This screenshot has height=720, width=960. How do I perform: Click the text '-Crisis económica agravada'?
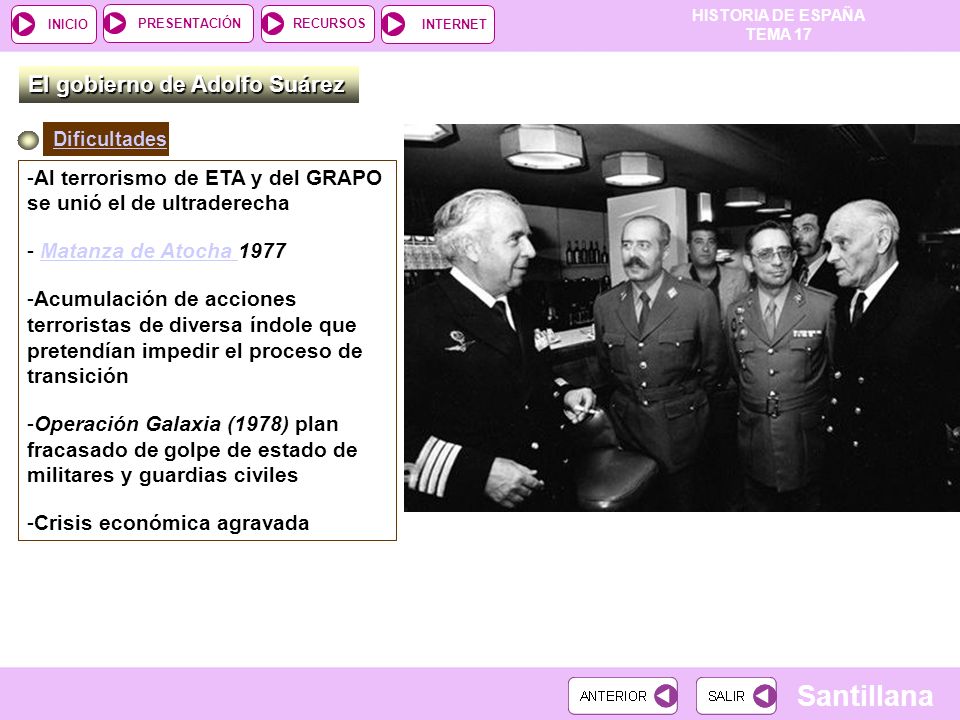pyautogui.click(x=168, y=523)
